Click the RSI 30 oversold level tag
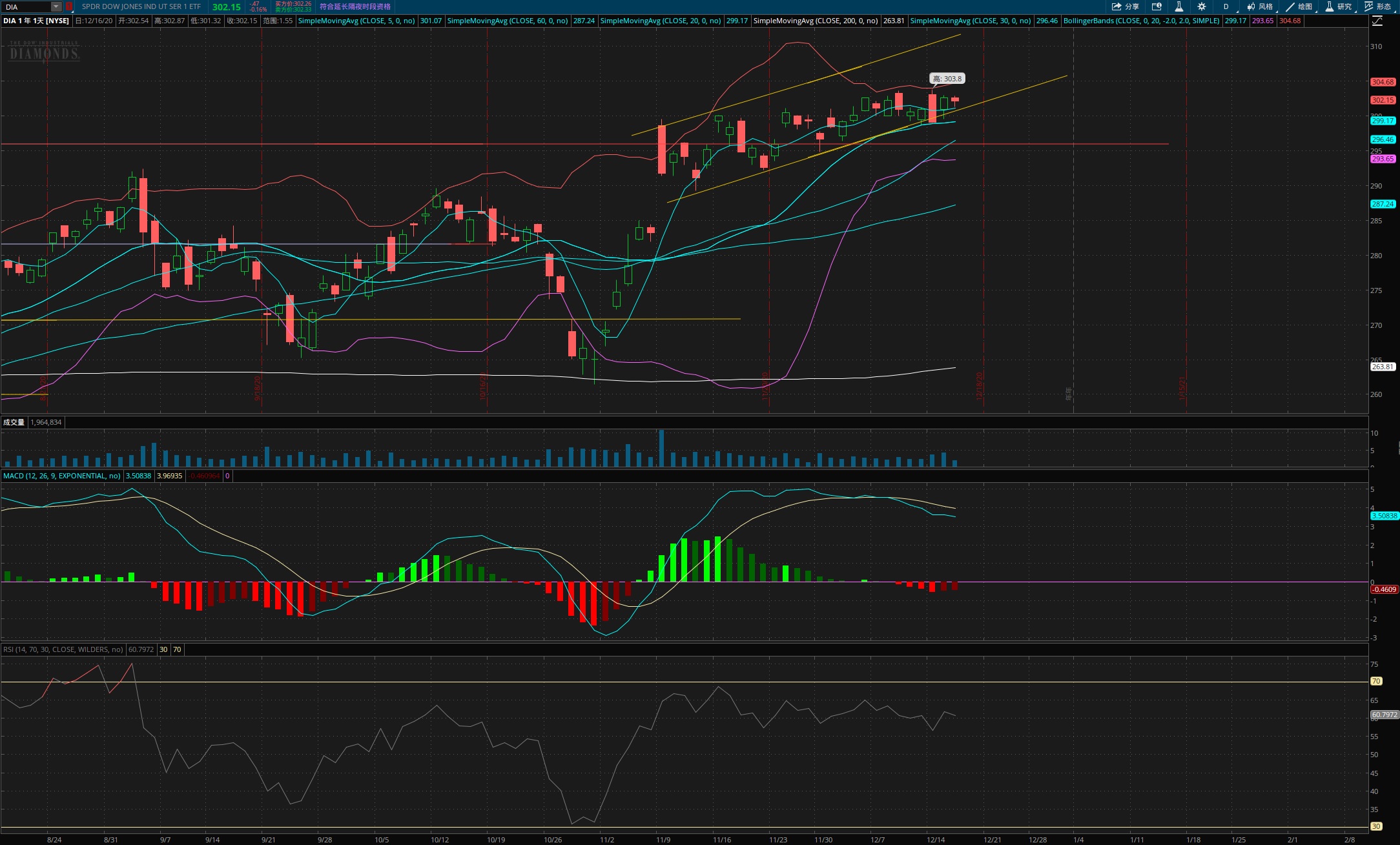The image size is (1400, 845). [1376, 826]
